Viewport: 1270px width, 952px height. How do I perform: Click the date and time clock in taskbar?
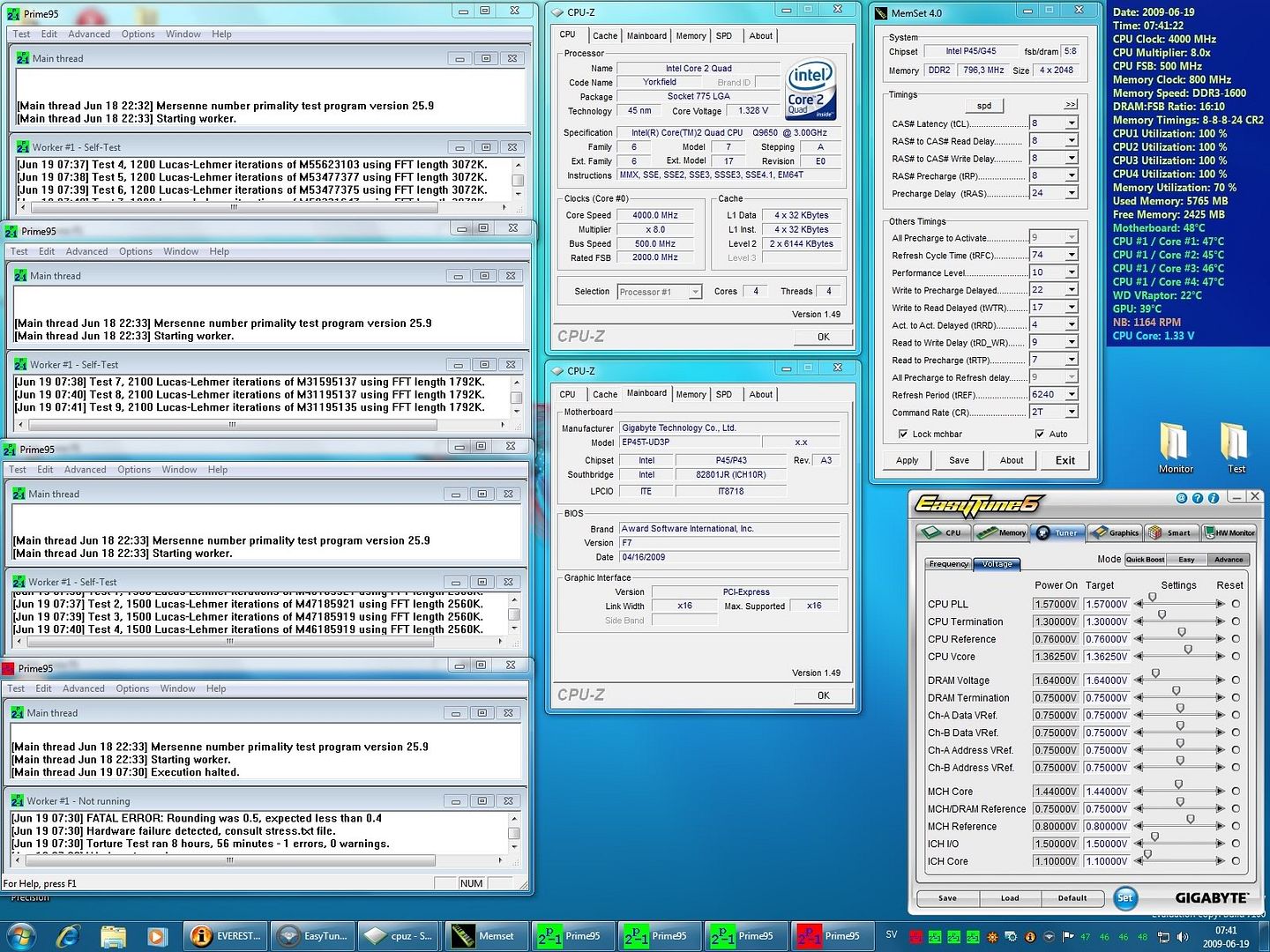click(1226, 937)
